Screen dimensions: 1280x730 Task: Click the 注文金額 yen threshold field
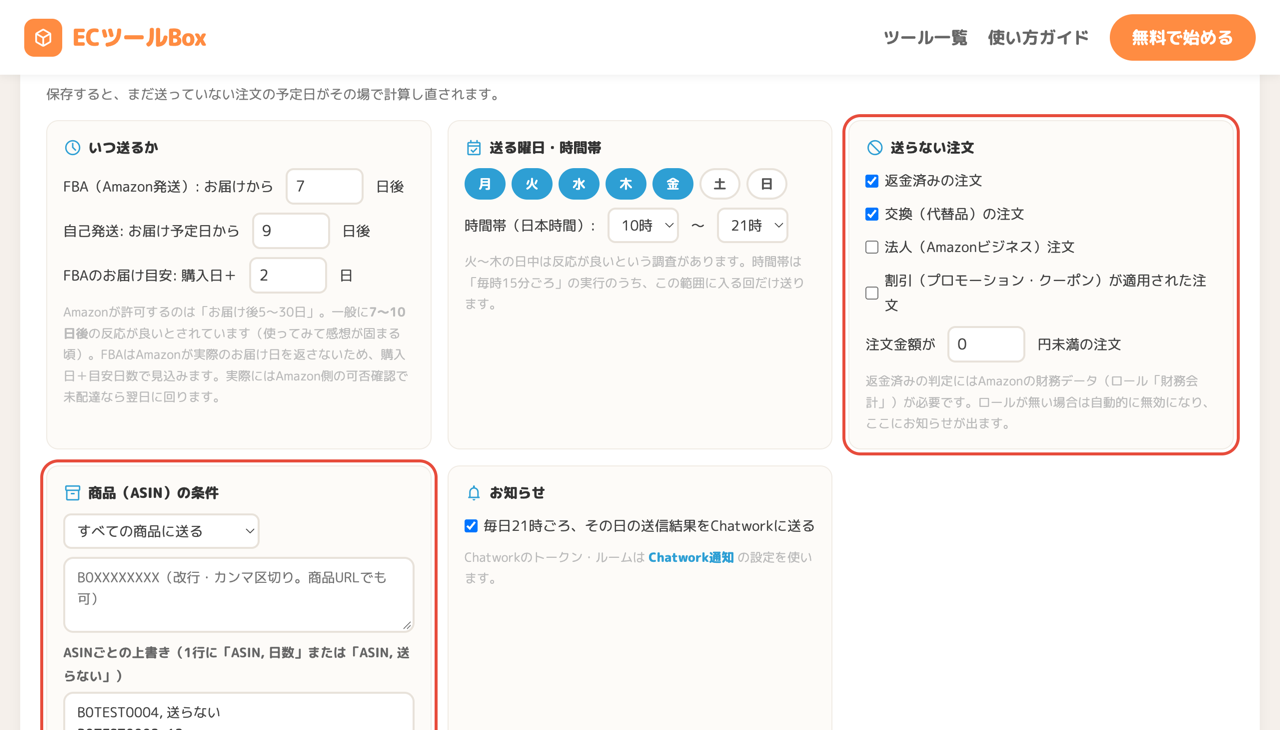pos(986,344)
